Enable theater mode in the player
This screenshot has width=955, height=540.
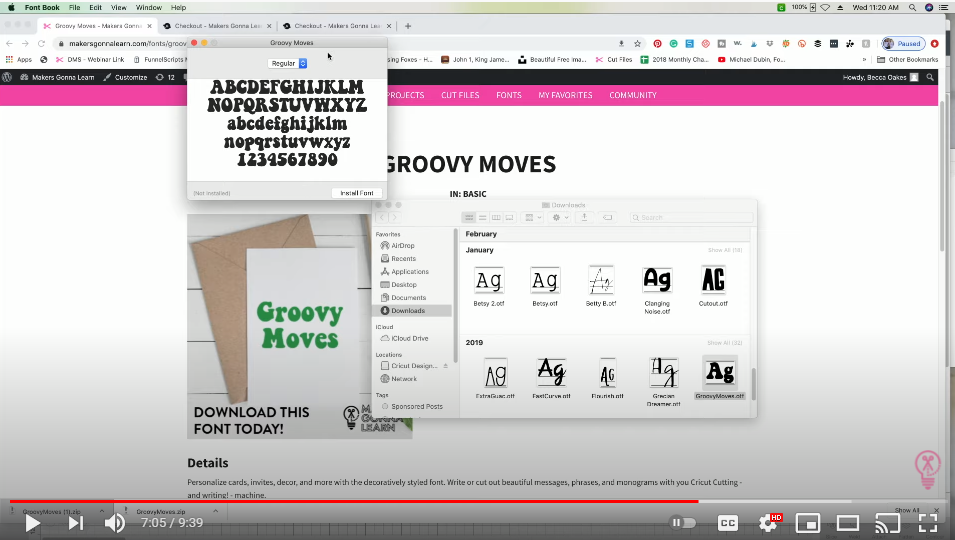[x=848, y=523]
